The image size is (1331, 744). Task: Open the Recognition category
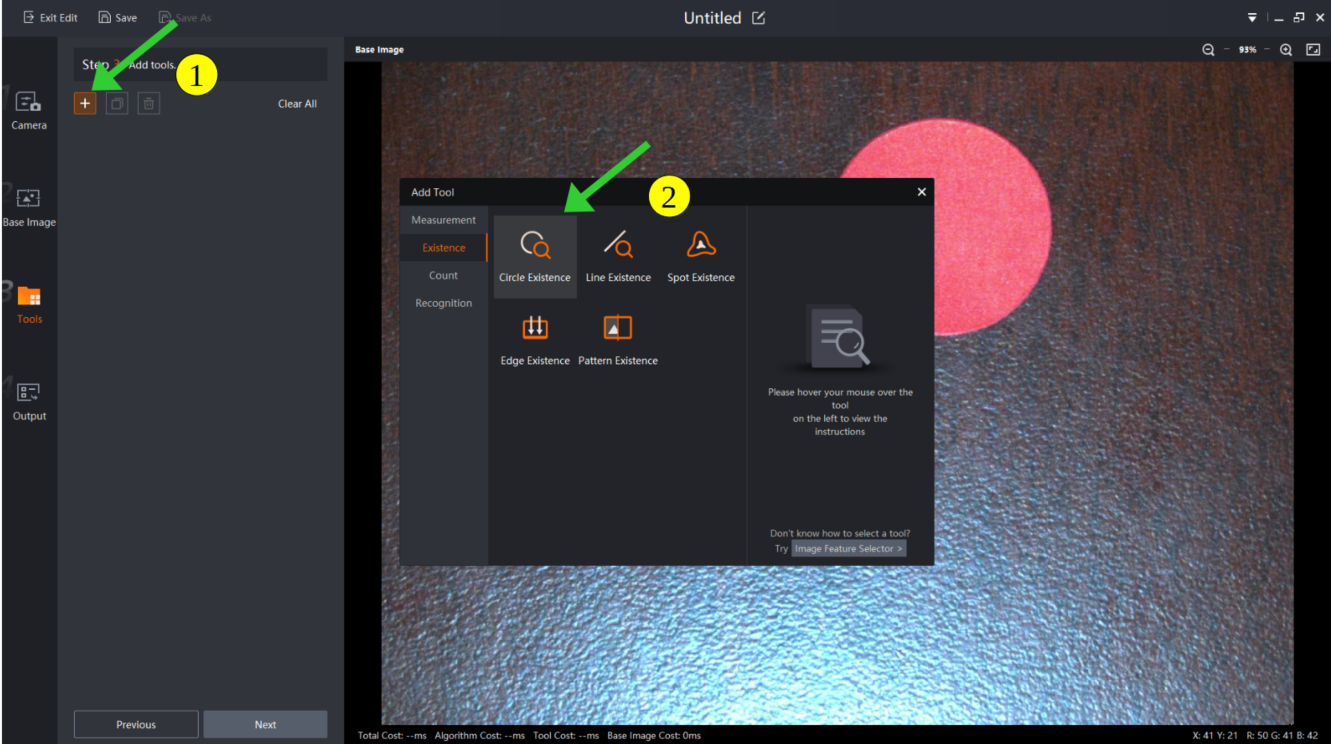[443, 303]
